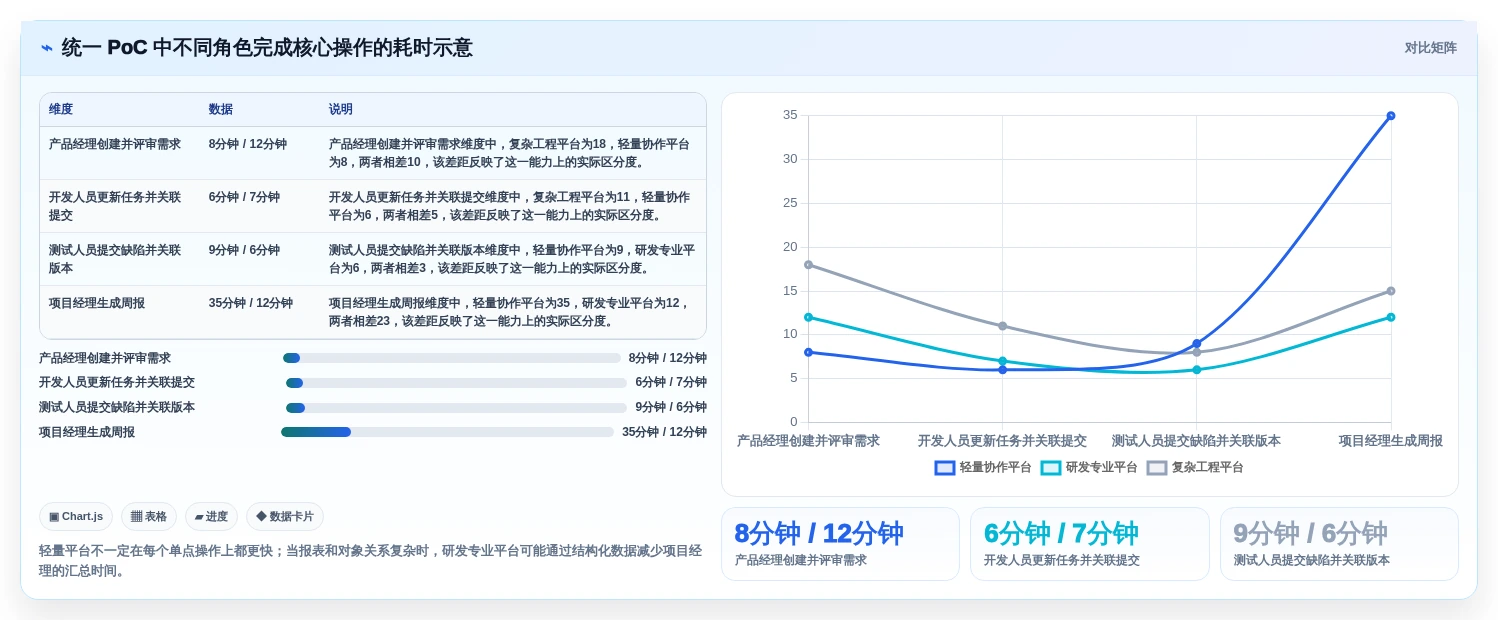The width and height of the screenshot is (1498, 620).
Task: Click the gray 11 data point at 开发人员更新任务
Action: click(1002, 326)
